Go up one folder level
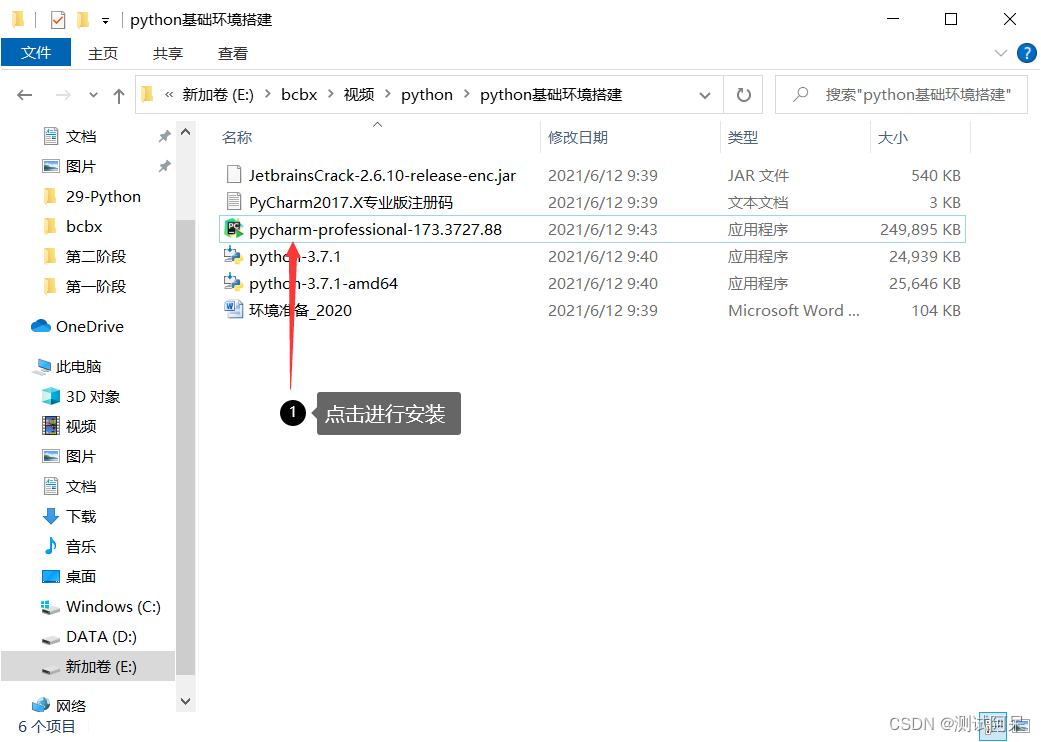 [119, 96]
